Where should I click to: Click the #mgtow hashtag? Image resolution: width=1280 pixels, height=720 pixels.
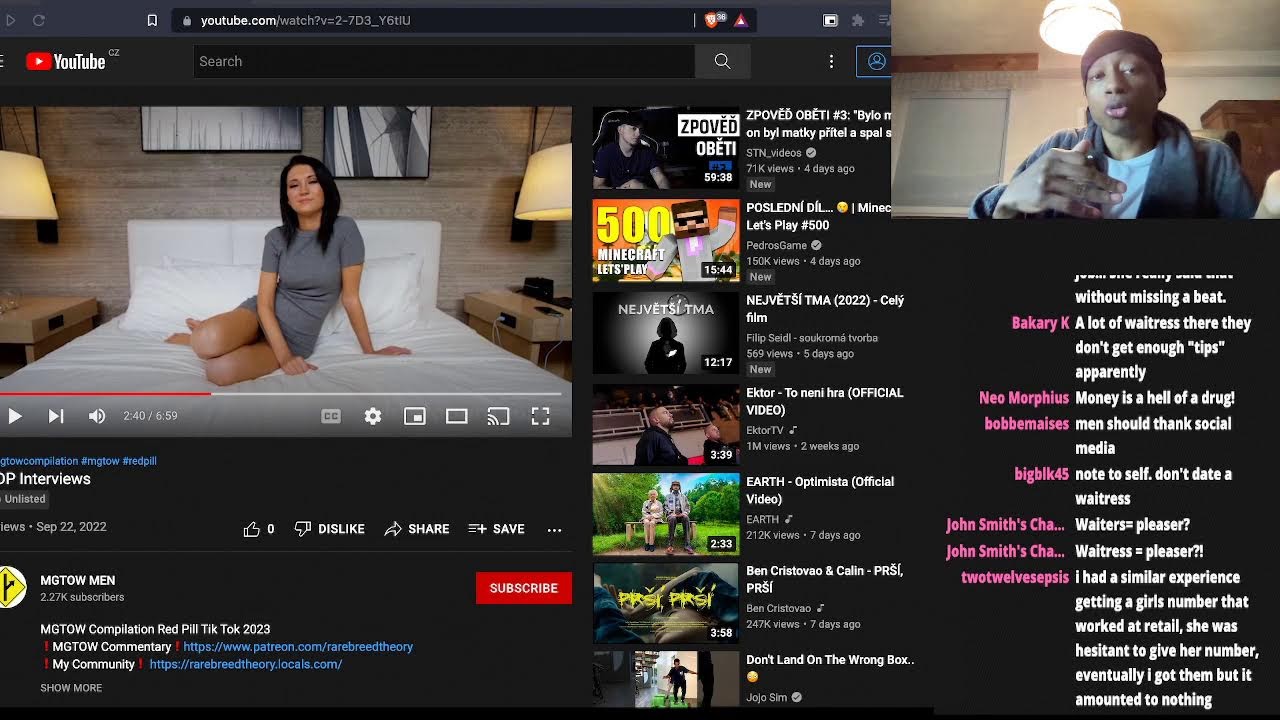pos(100,461)
